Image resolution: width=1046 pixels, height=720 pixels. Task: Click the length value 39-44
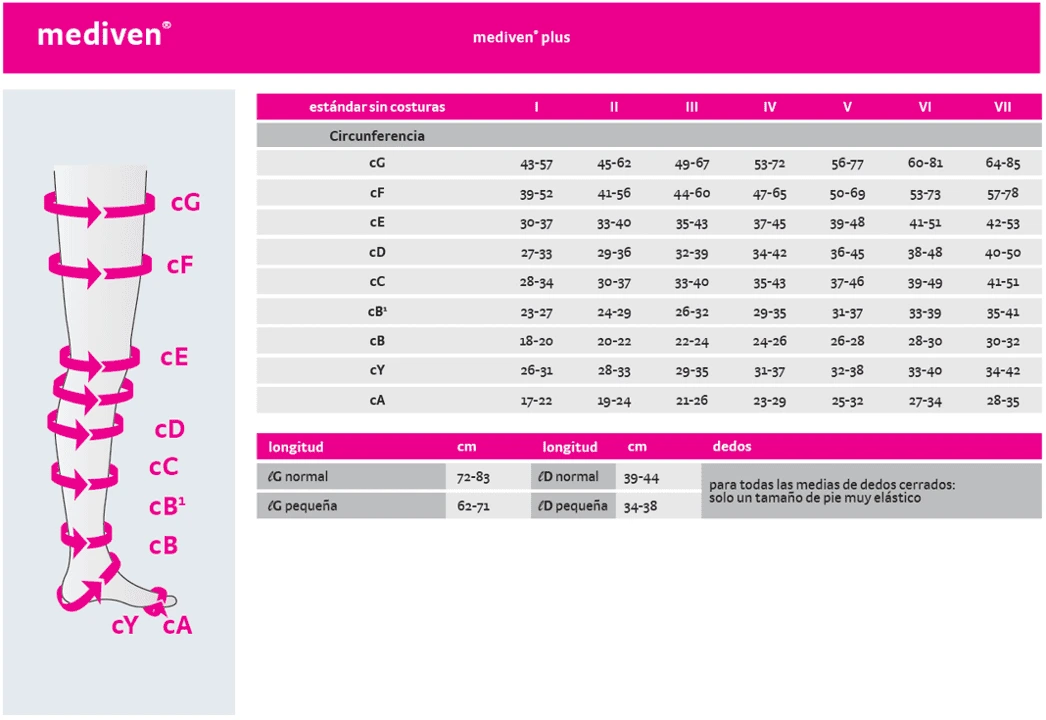click(x=641, y=478)
